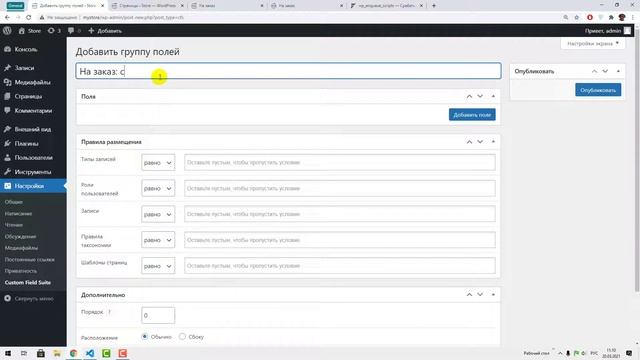The image size is (640, 360).
Task: Open the Добавить menu in admin bar
Action: coord(105,31)
